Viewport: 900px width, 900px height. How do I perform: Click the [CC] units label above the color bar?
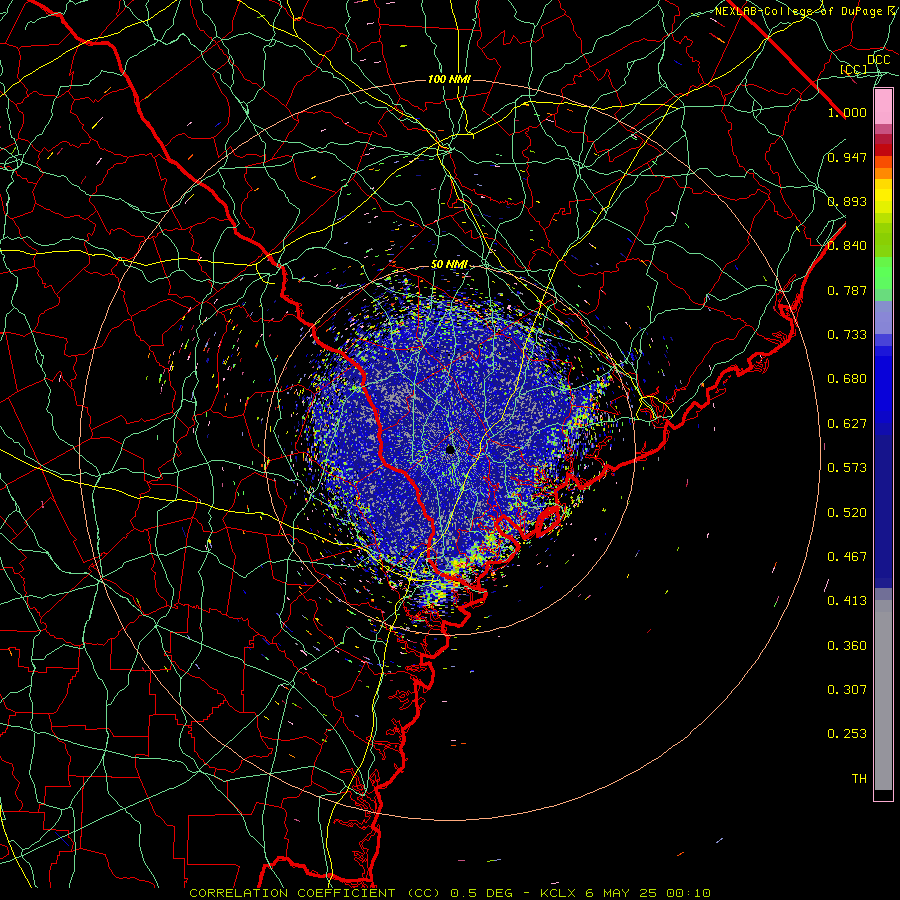click(x=854, y=69)
